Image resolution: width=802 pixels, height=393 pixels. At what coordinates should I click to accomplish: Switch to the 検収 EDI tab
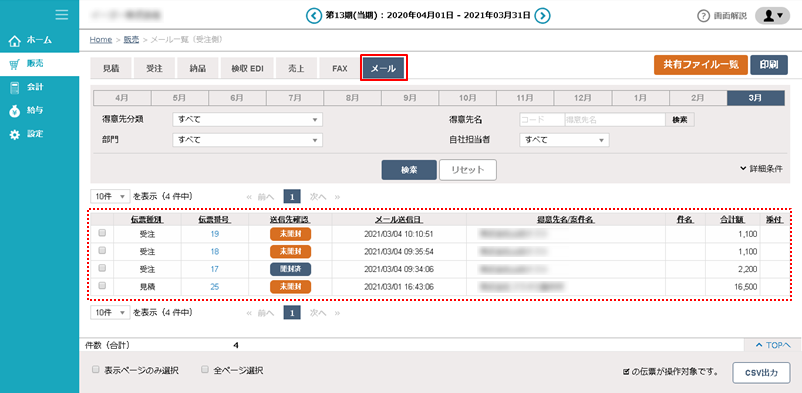(248, 69)
